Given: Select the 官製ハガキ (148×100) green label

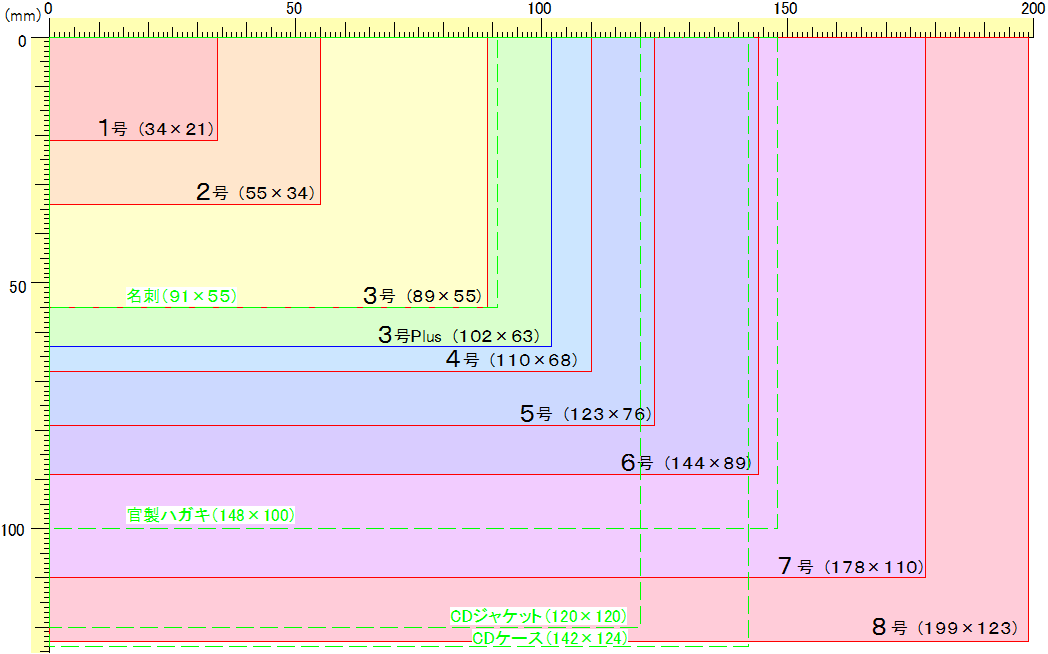Looking at the screenshot, I should point(210,515).
